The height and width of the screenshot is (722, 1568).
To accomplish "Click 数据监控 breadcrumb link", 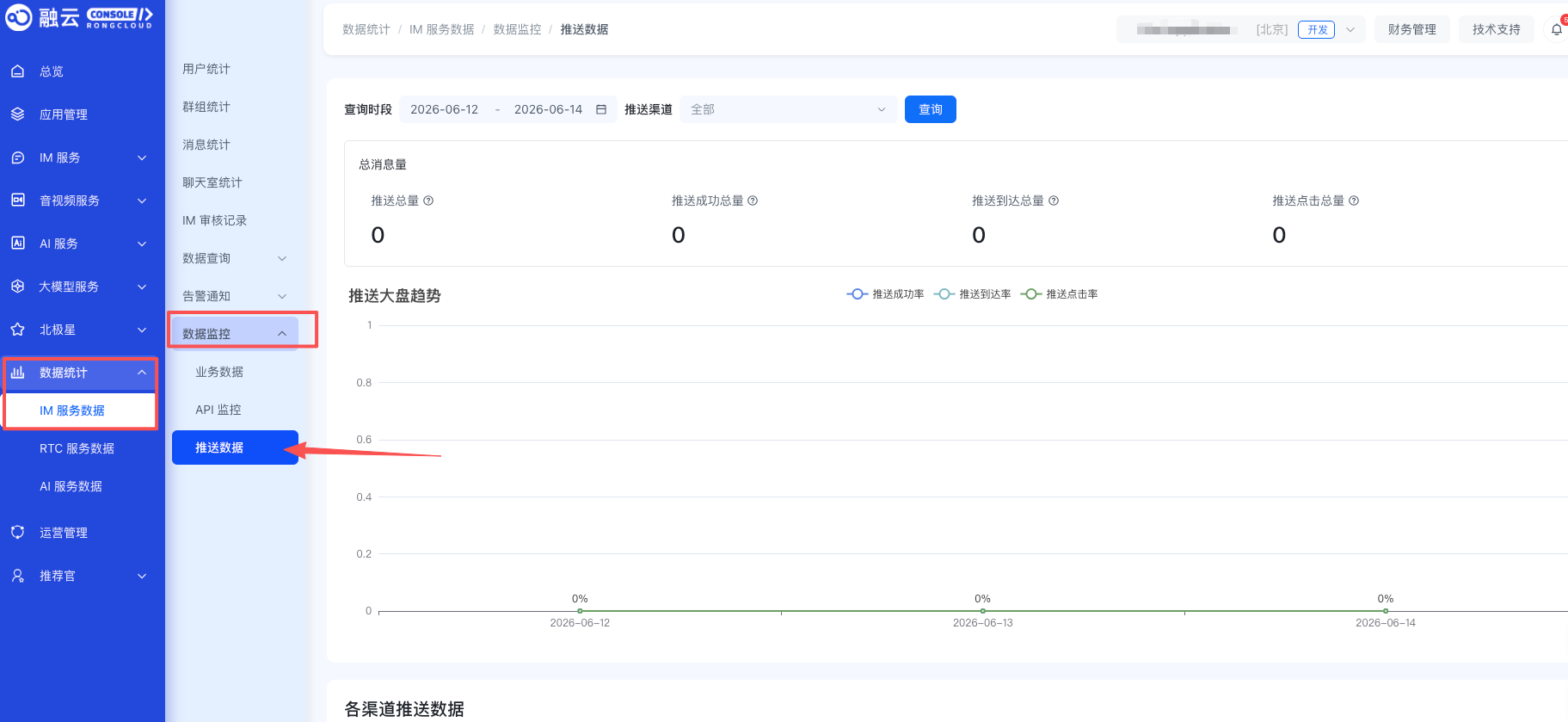I will [518, 29].
